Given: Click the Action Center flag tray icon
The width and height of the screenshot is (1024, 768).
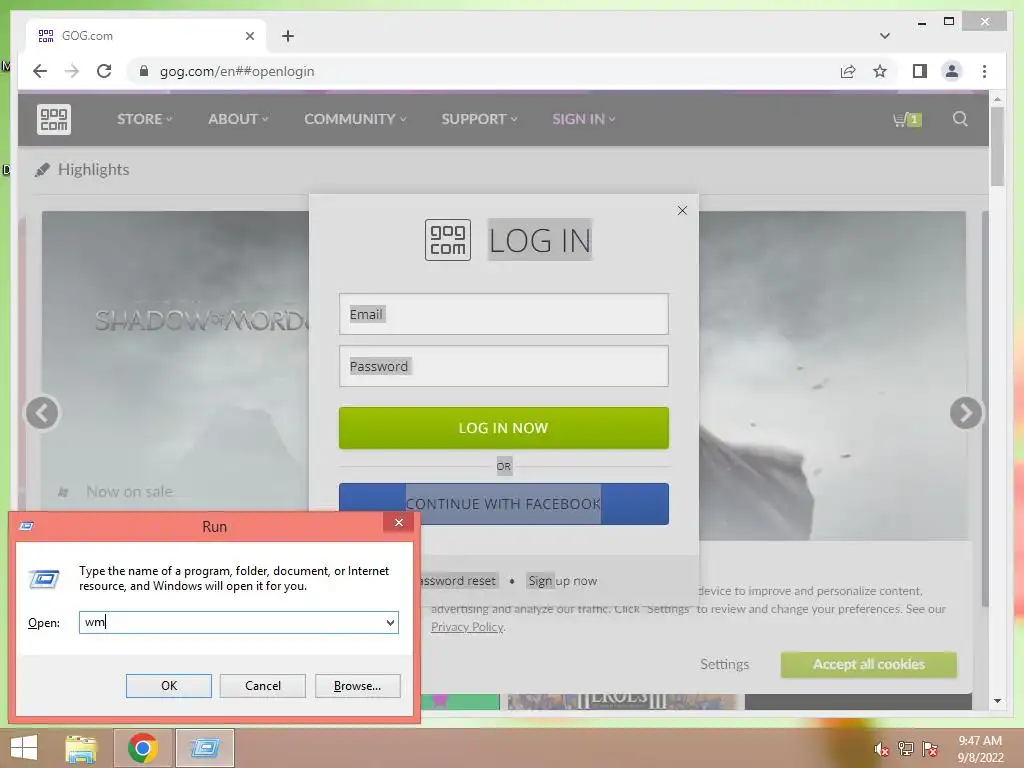Looking at the screenshot, I should point(930,749).
